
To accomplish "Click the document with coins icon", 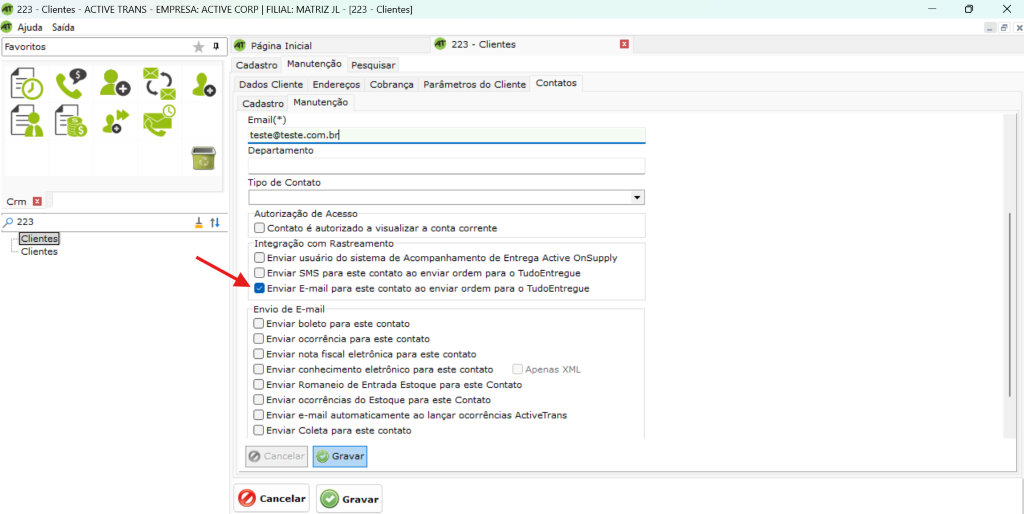I will click(x=71, y=121).
